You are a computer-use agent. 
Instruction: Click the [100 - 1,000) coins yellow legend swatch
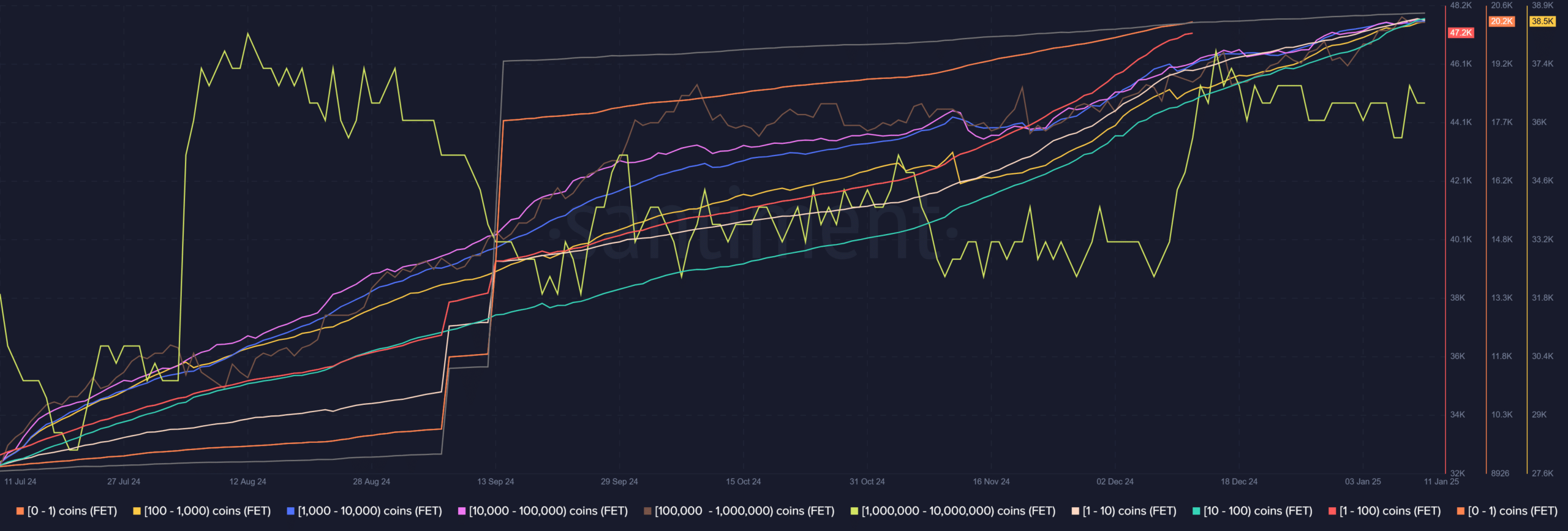point(137,511)
